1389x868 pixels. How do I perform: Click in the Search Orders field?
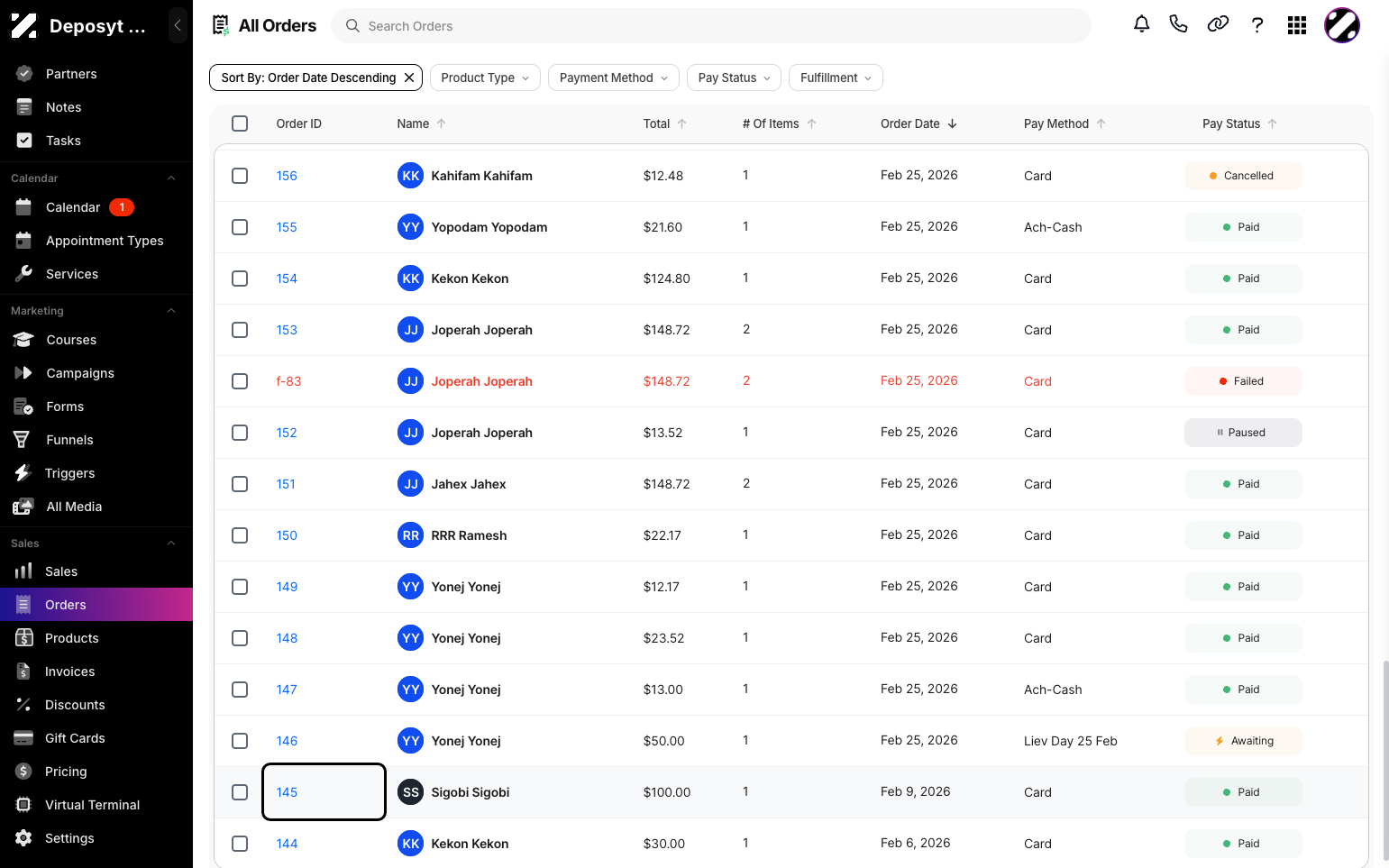[x=711, y=26]
